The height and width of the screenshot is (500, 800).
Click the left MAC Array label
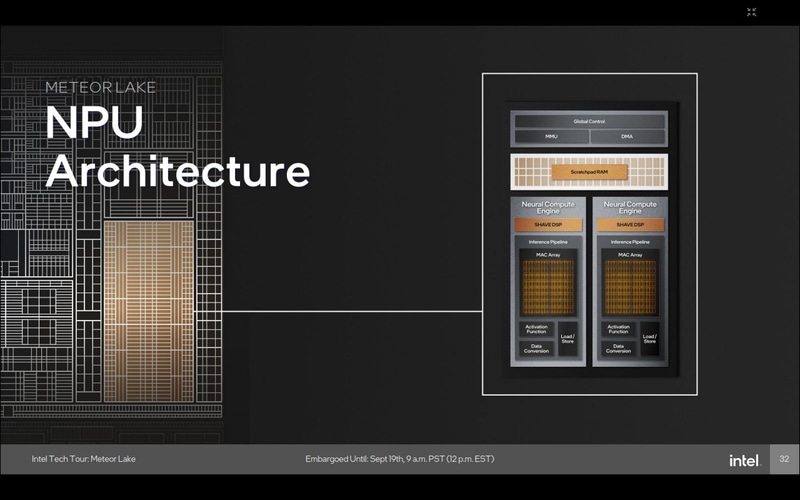(548, 255)
